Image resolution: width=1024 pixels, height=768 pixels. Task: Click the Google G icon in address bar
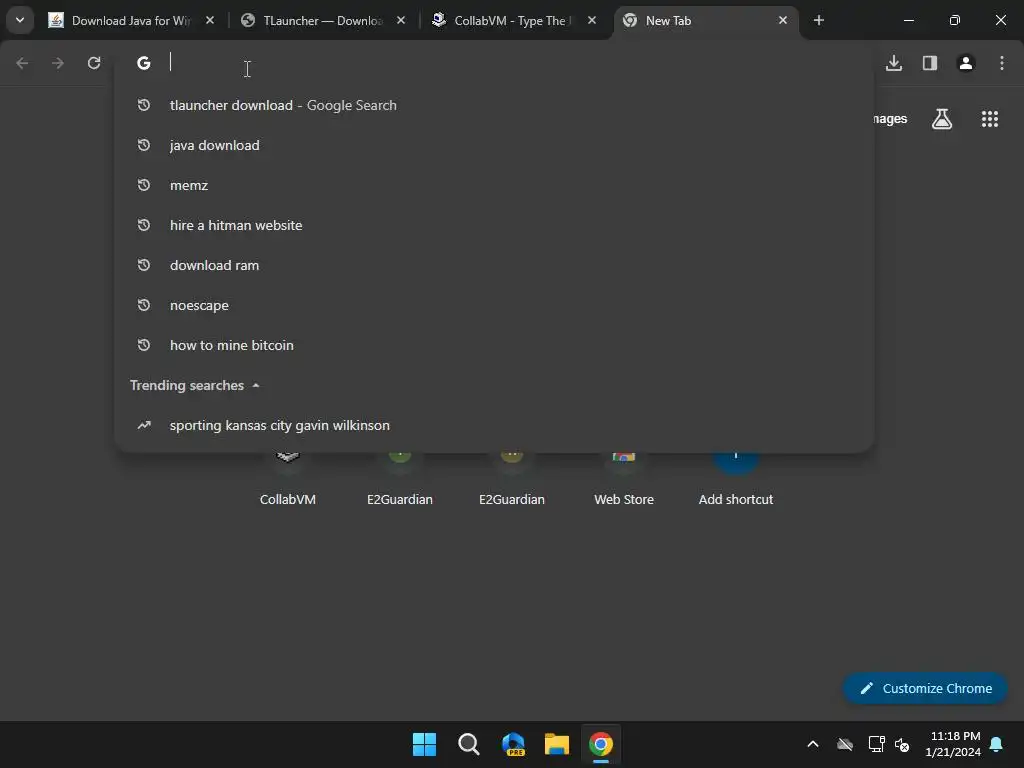pyautogui.click(x=144, y=63)
